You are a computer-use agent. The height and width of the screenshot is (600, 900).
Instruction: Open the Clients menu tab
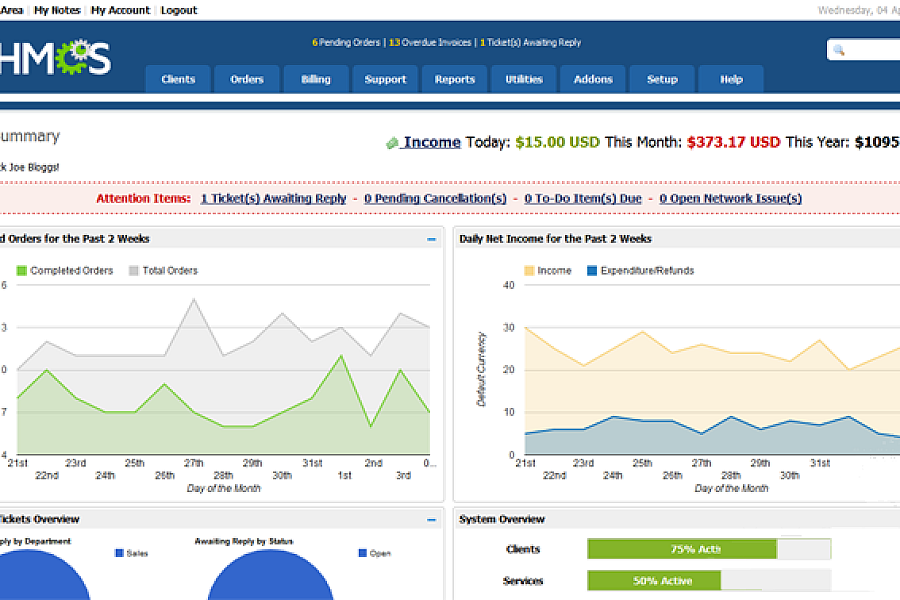point(178,79)
